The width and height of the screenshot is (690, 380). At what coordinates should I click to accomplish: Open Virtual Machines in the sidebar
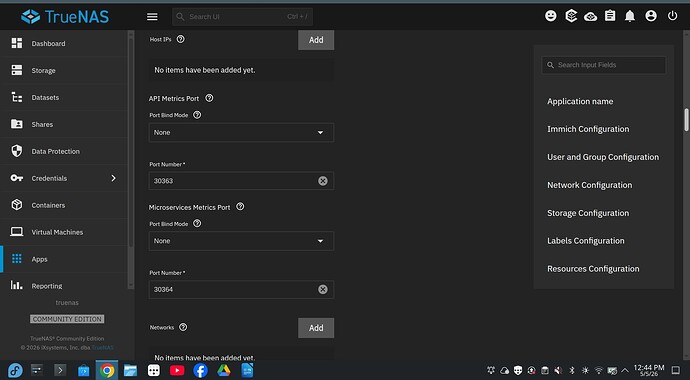click(65, 232)
